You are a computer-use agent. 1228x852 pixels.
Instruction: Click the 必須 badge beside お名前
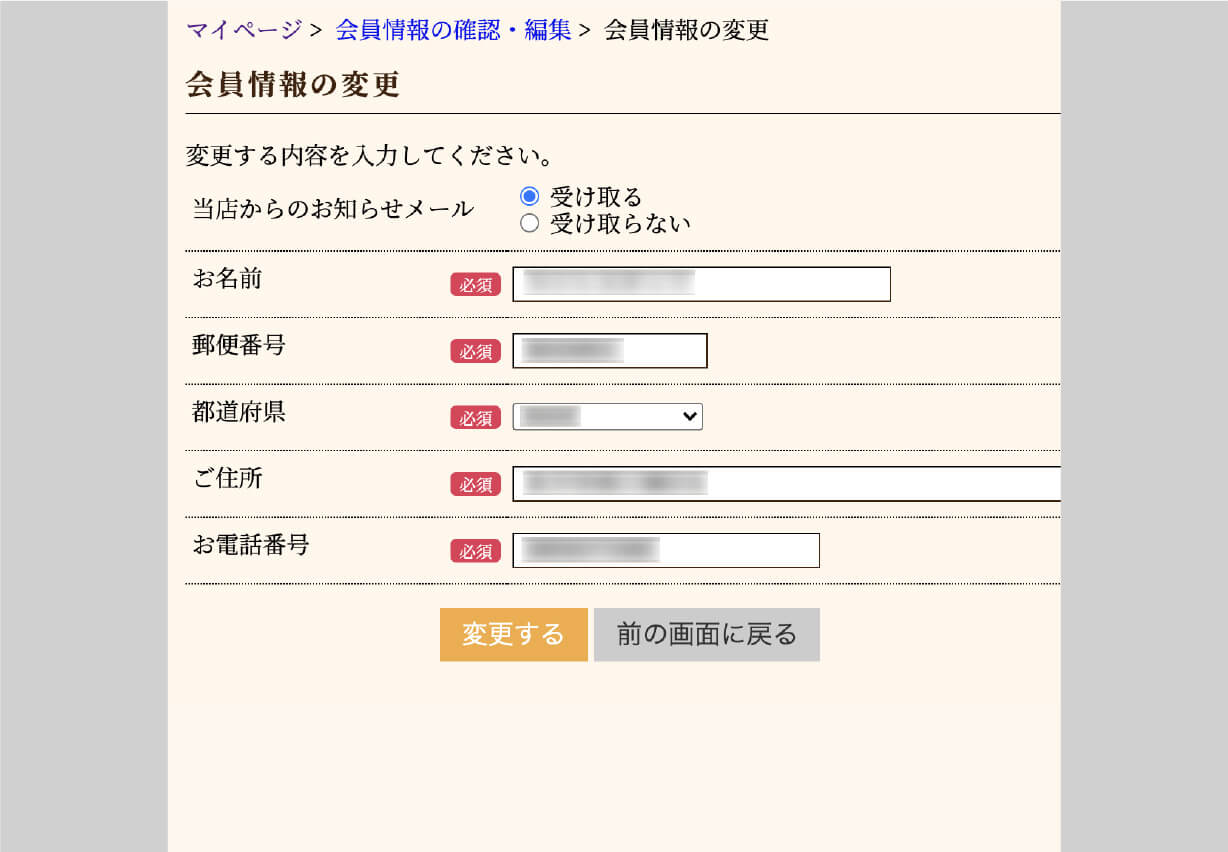coord(475,285)
